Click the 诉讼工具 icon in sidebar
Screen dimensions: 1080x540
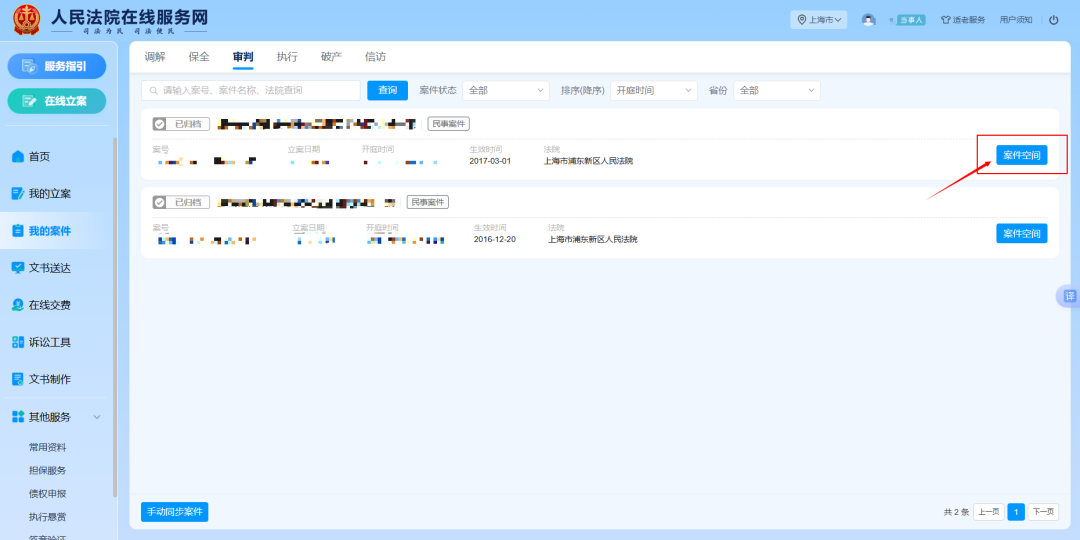17,342
